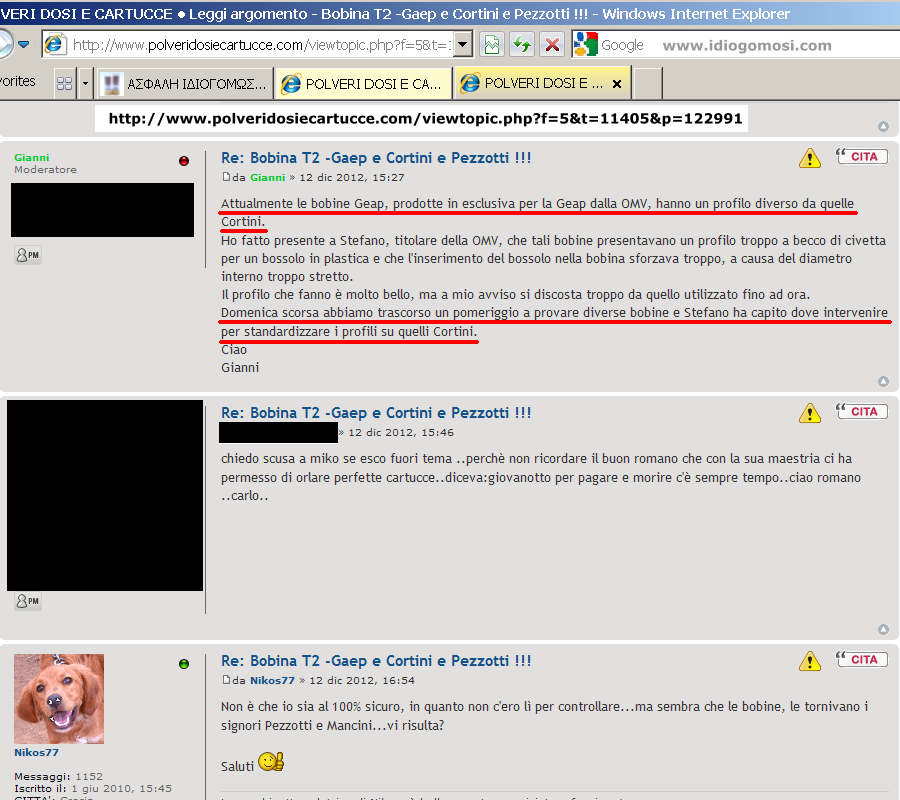Click the post icon before 'da Gianni'
This screenshot has height=800, width=900.
point(226,177)
